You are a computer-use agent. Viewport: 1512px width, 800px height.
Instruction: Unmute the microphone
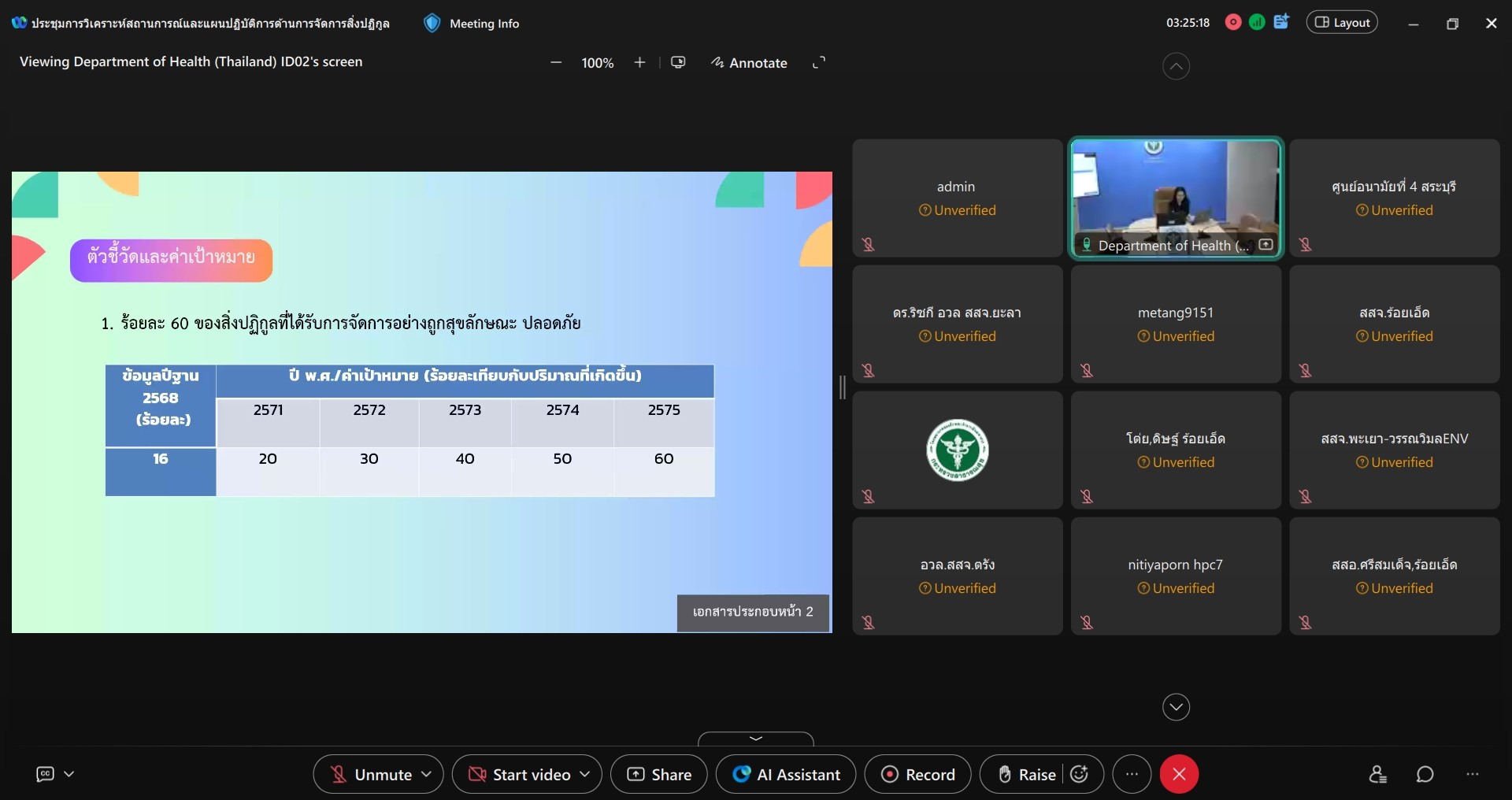click(371, 775)
